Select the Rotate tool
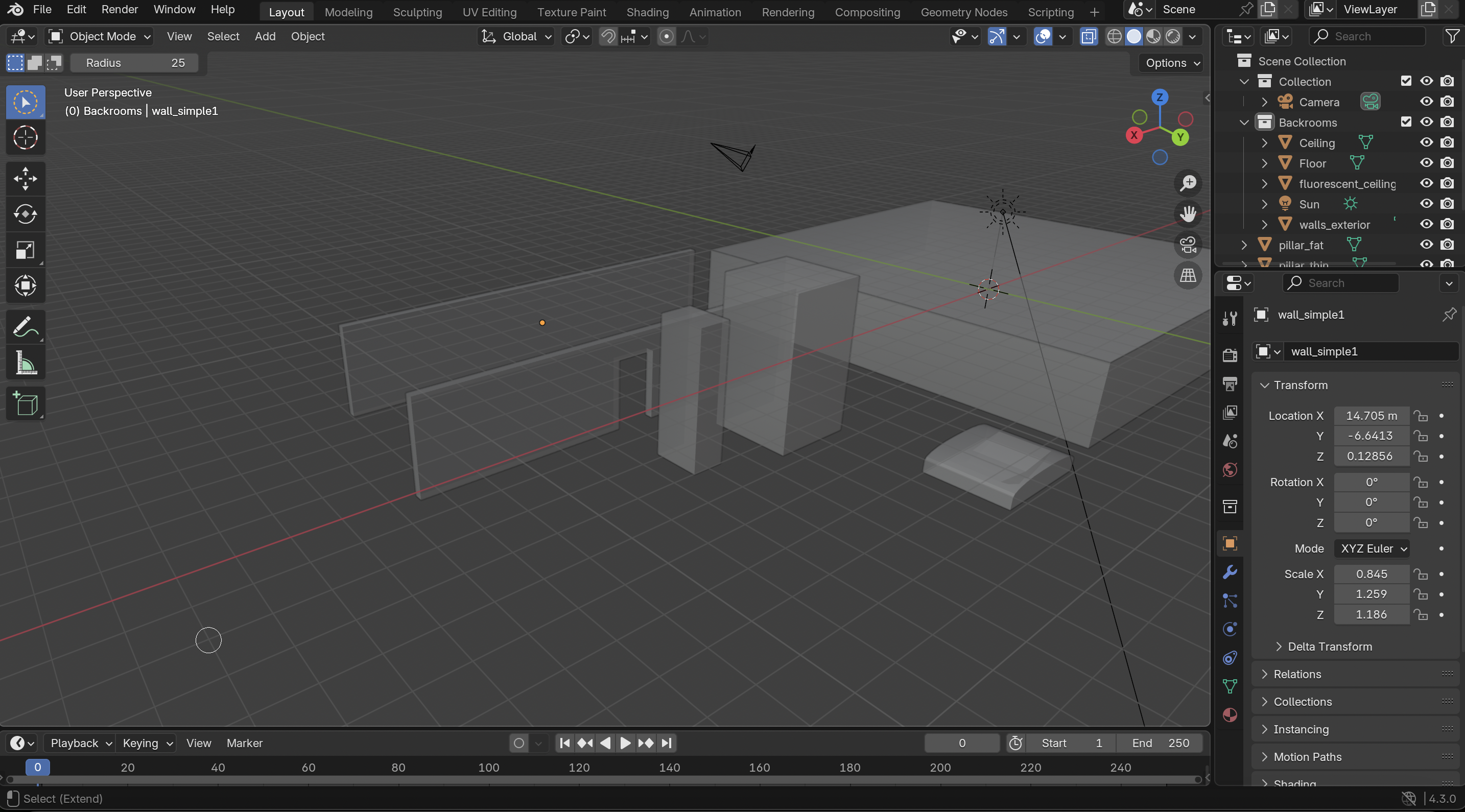1465x812 pixels. click(x=25, y=214)
